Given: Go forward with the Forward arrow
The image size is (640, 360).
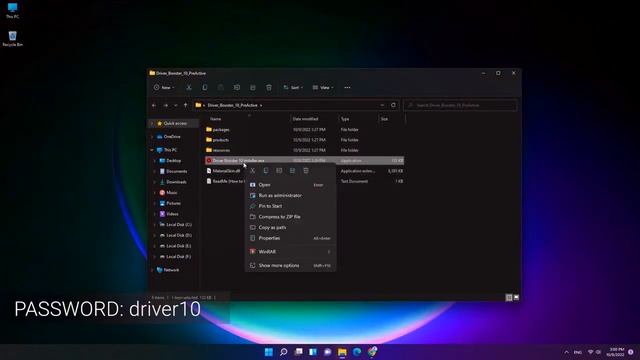Looking at the screenshot, I should click(x=165, y=105).
